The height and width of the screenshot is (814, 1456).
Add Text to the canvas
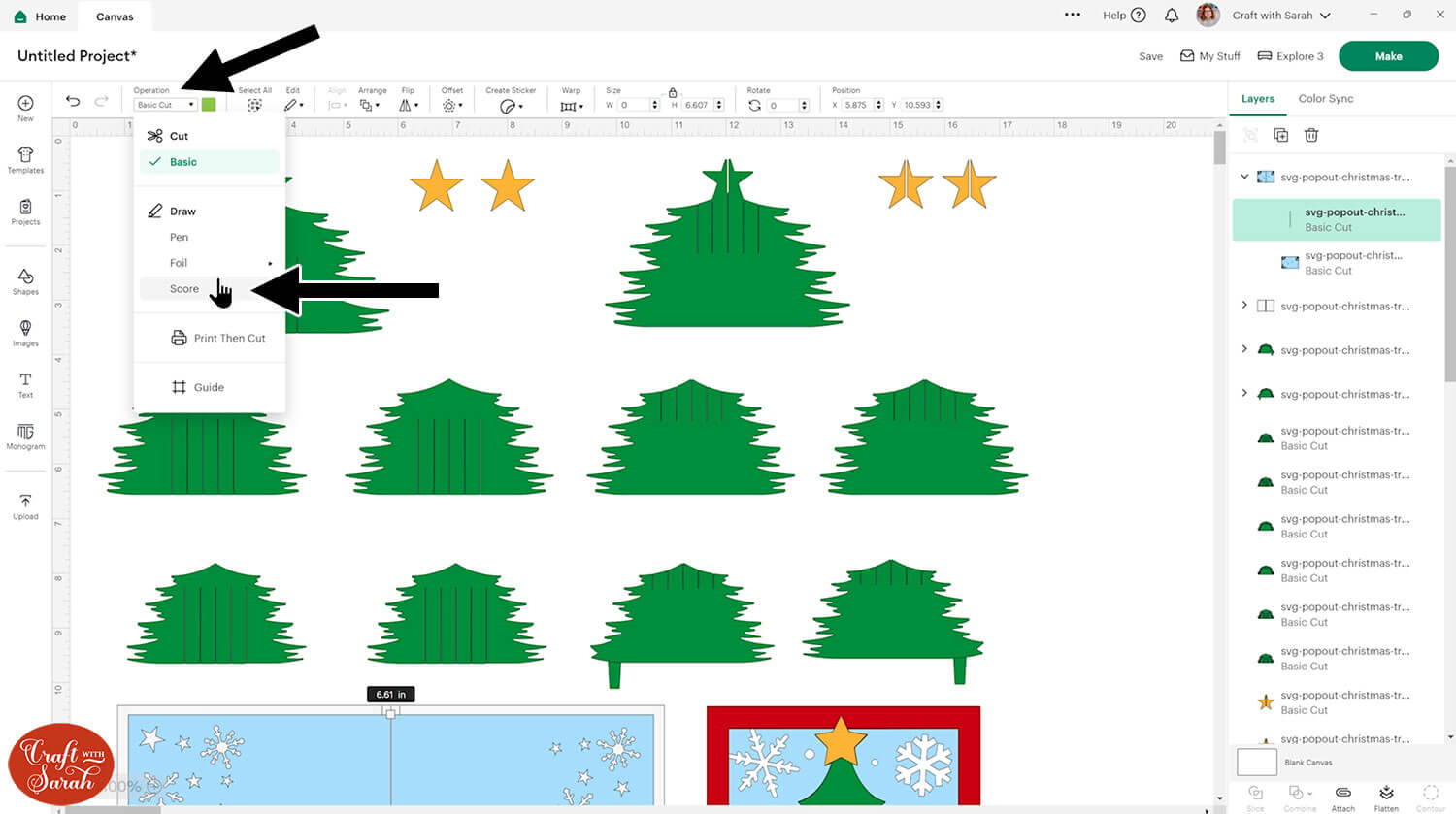25,385
